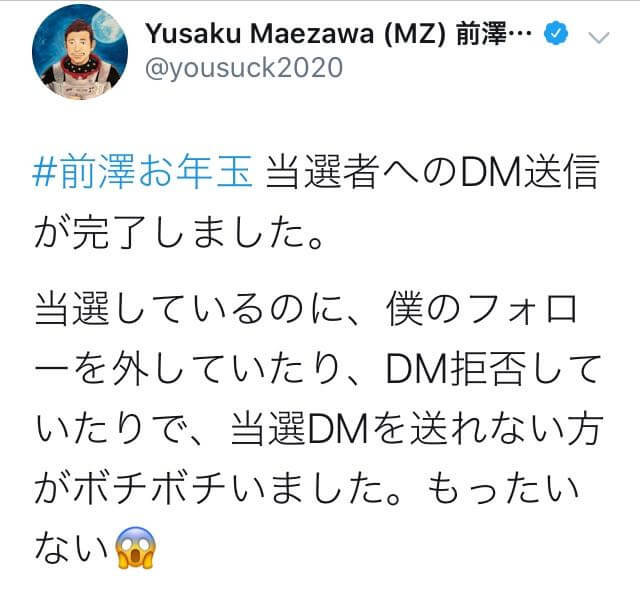Click the text 当選者へのDM送信
Image resolution: width=640 pixels, height=591 pixels.
tap(432, 171)
